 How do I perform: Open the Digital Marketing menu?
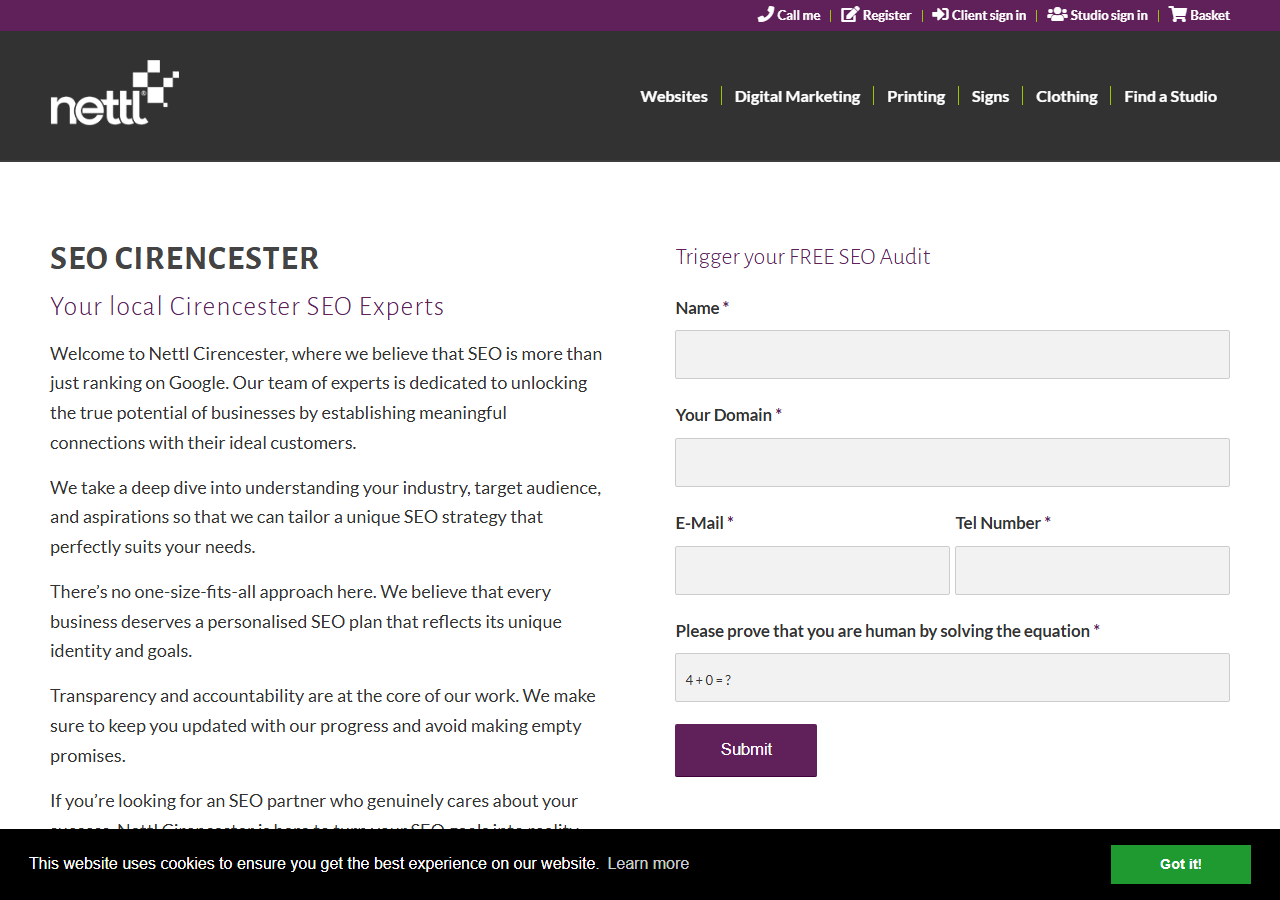point(797,96)
